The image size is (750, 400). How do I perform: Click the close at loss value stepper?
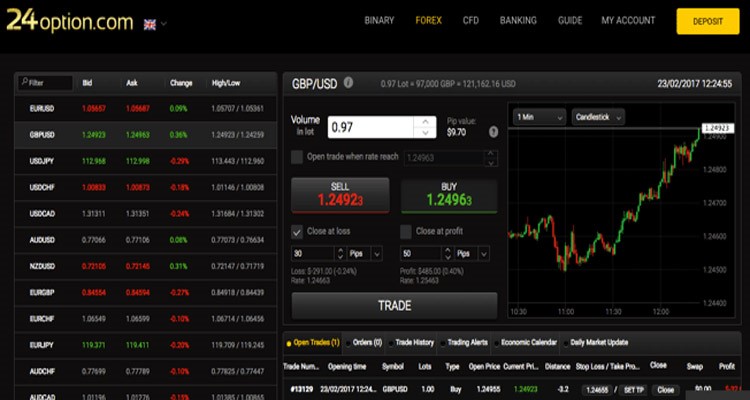point(342,255)
